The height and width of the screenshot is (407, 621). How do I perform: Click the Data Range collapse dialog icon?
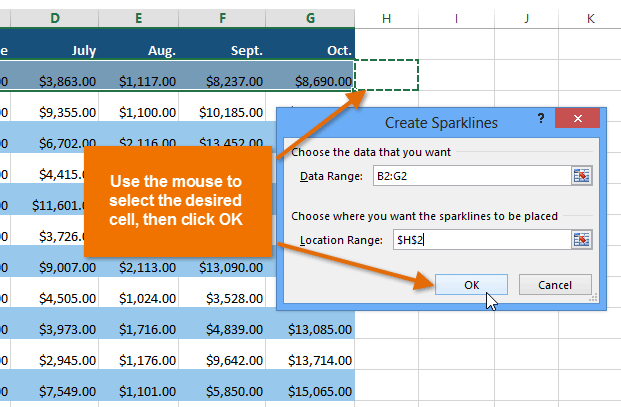[x=581, y=176]
